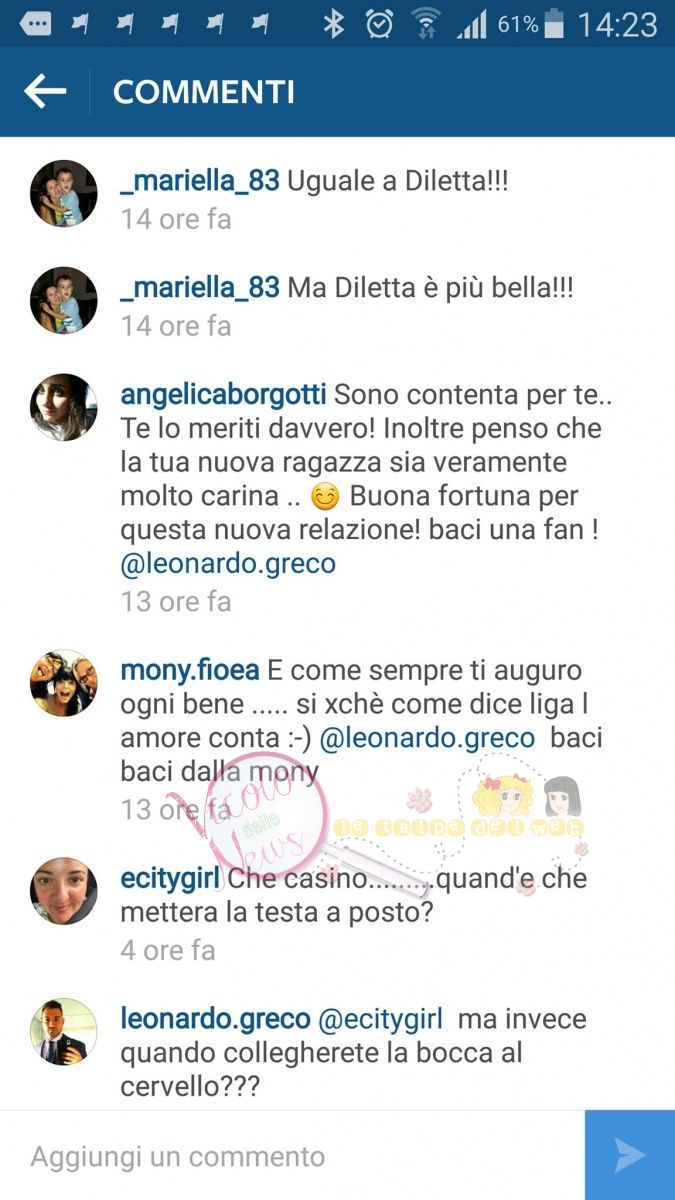Tap the battery indicator icon
Screen dimensions: 675x1200
point(557,24)
